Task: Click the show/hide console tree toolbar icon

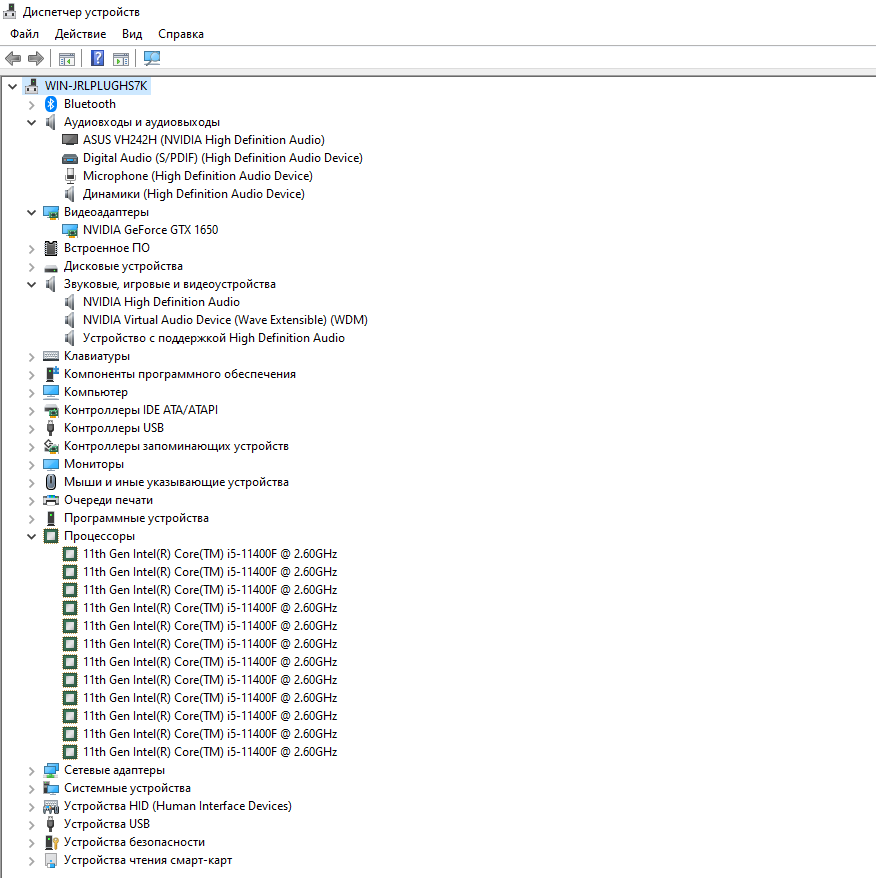Action: 67,58
